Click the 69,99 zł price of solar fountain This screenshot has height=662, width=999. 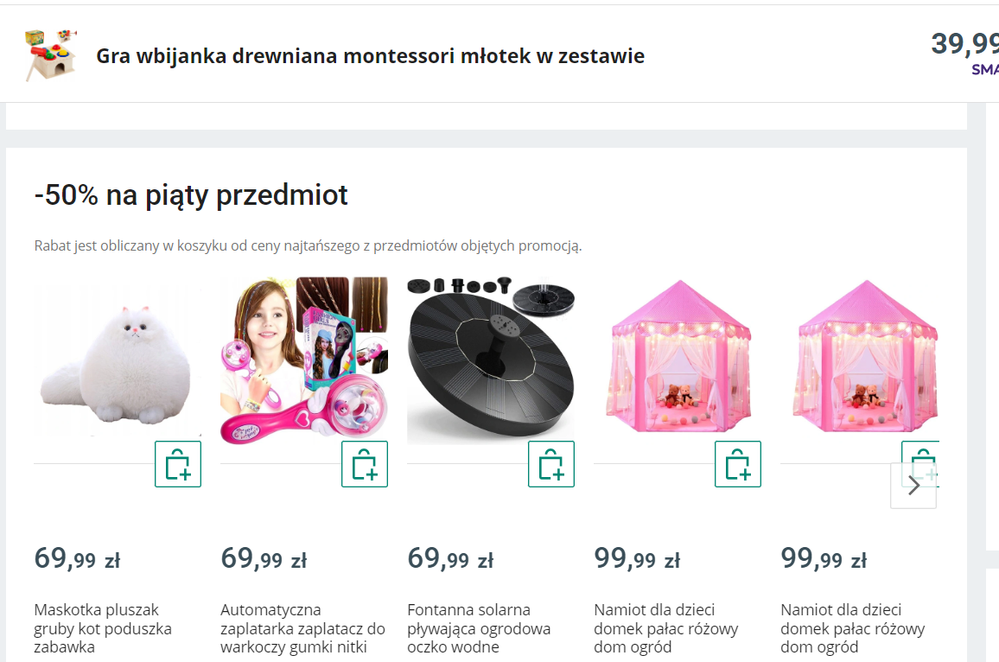click(x=450, y=558)
